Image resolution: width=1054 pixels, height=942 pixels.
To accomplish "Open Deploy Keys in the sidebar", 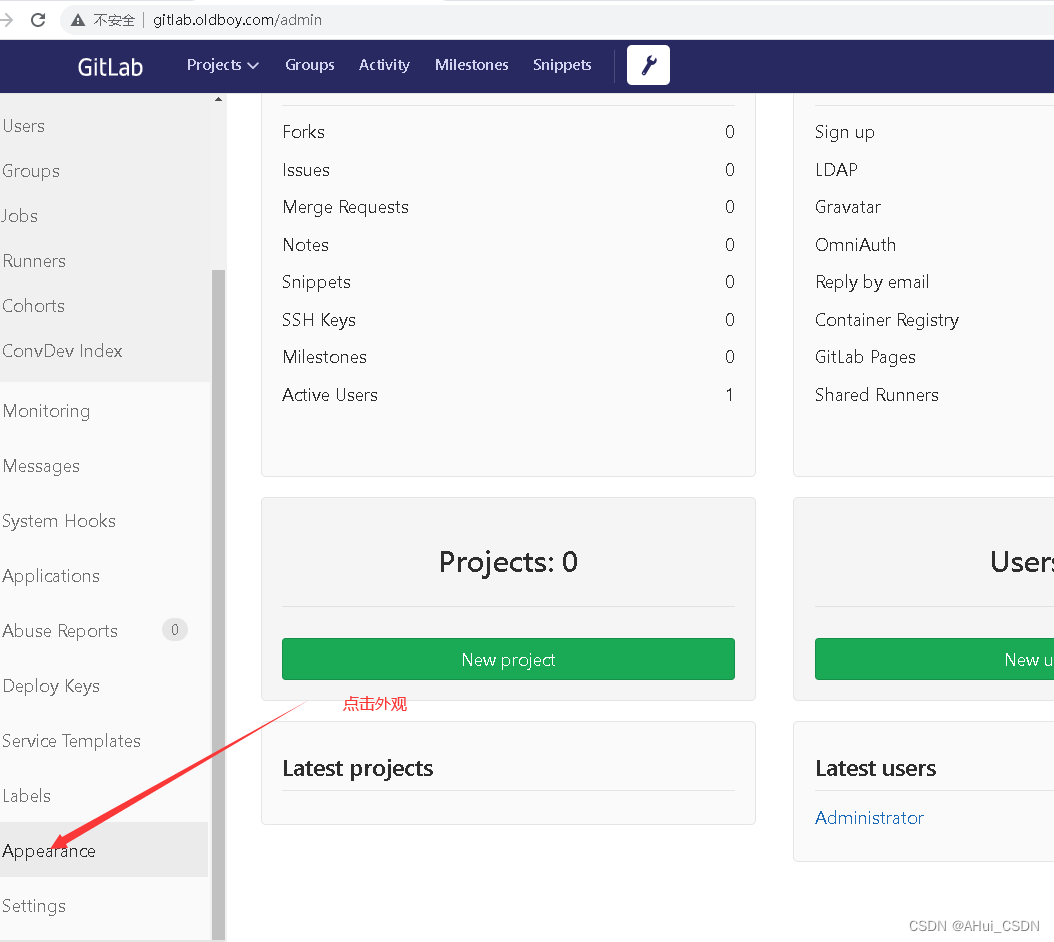I will click(51, 686).
